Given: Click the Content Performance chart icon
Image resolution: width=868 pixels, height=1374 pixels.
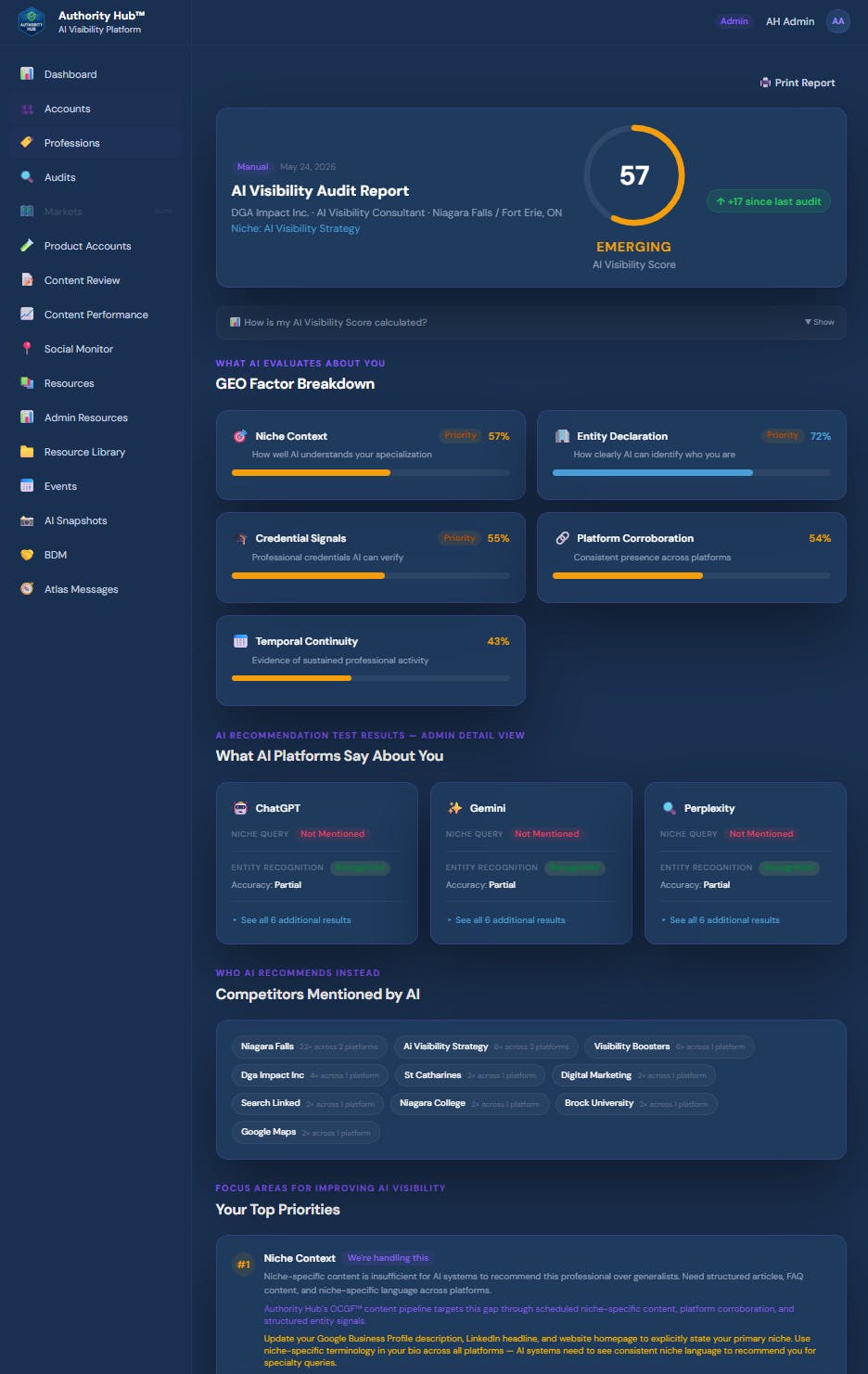Looking at the screenshot, I should coord(27,315).
